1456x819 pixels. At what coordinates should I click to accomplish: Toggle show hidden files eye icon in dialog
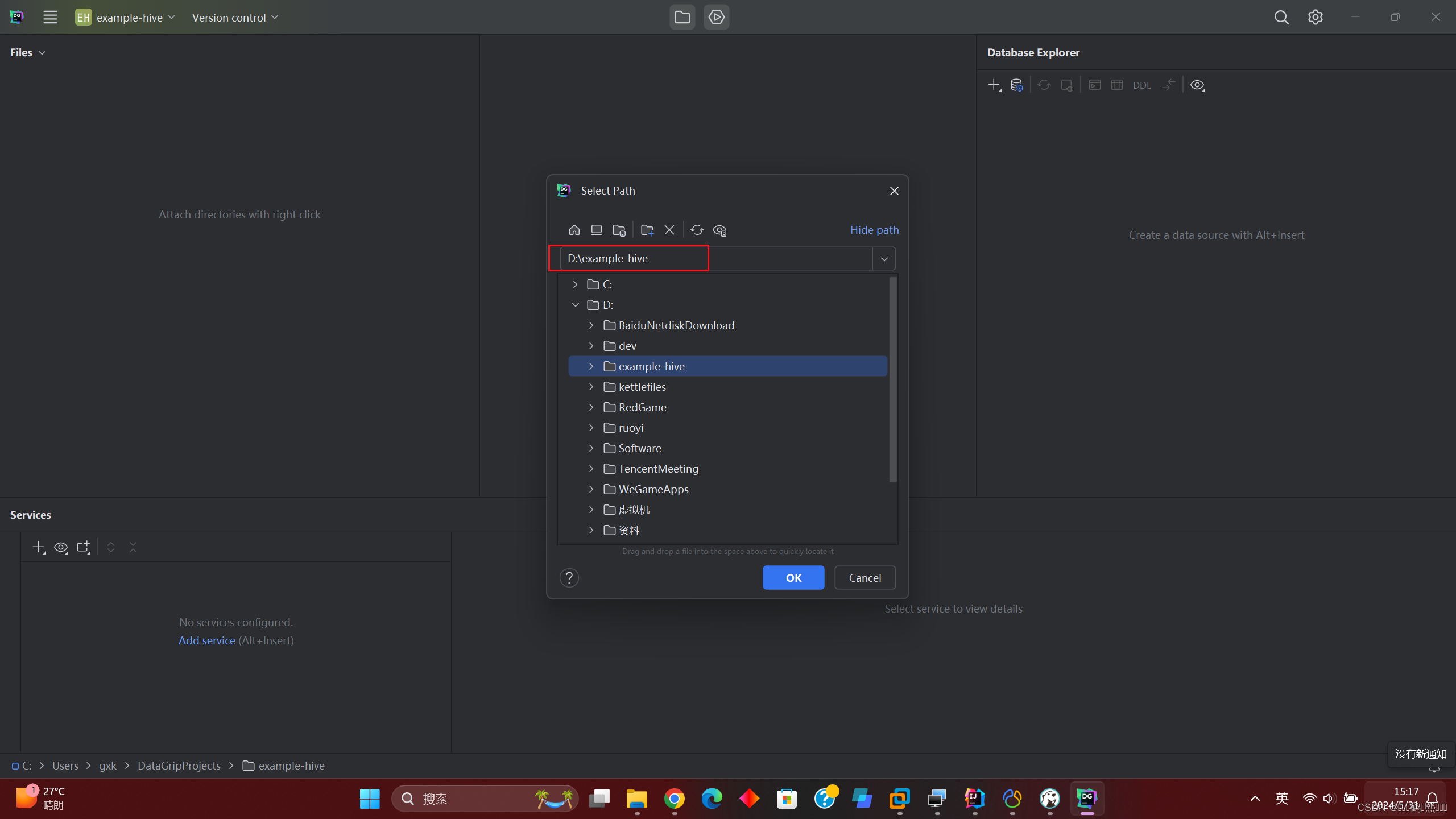point(719,230)
